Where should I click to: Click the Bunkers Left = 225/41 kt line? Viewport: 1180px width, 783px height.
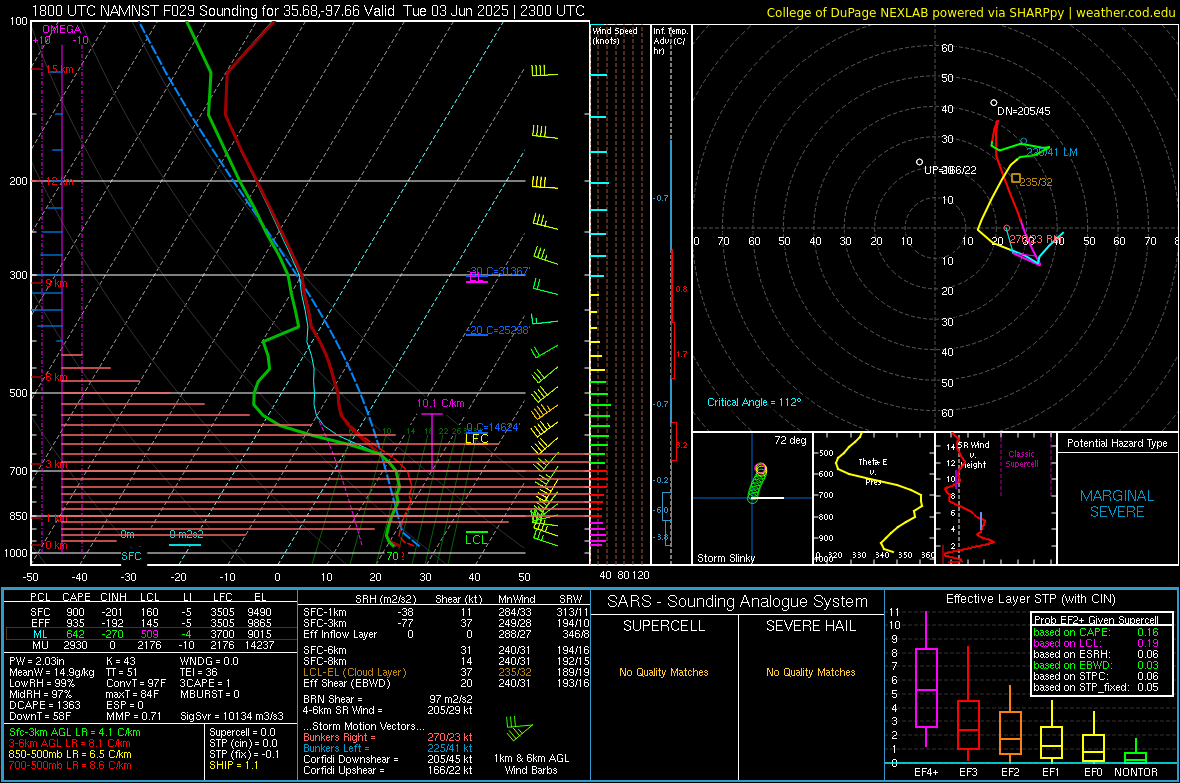[x=388, y=748]
